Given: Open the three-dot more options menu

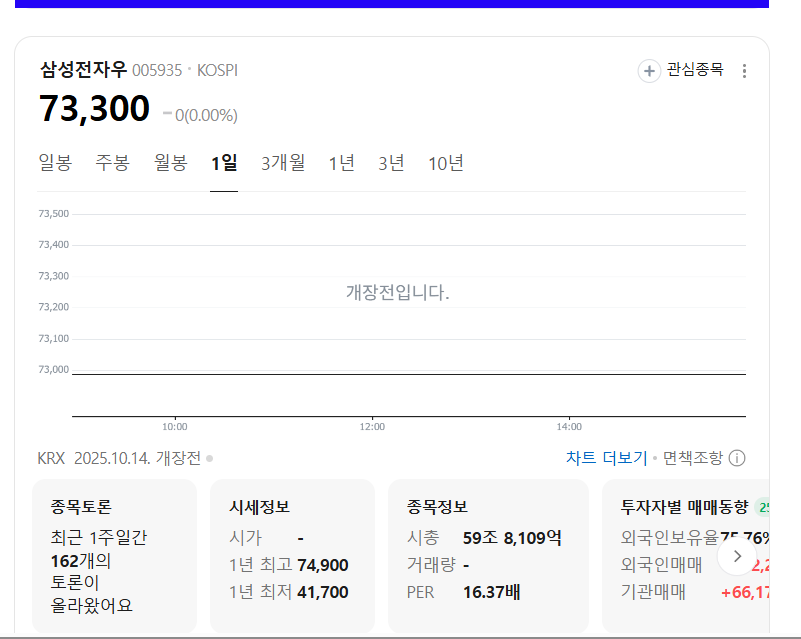Looking at the screenshot, I should (x=744, y=71).
